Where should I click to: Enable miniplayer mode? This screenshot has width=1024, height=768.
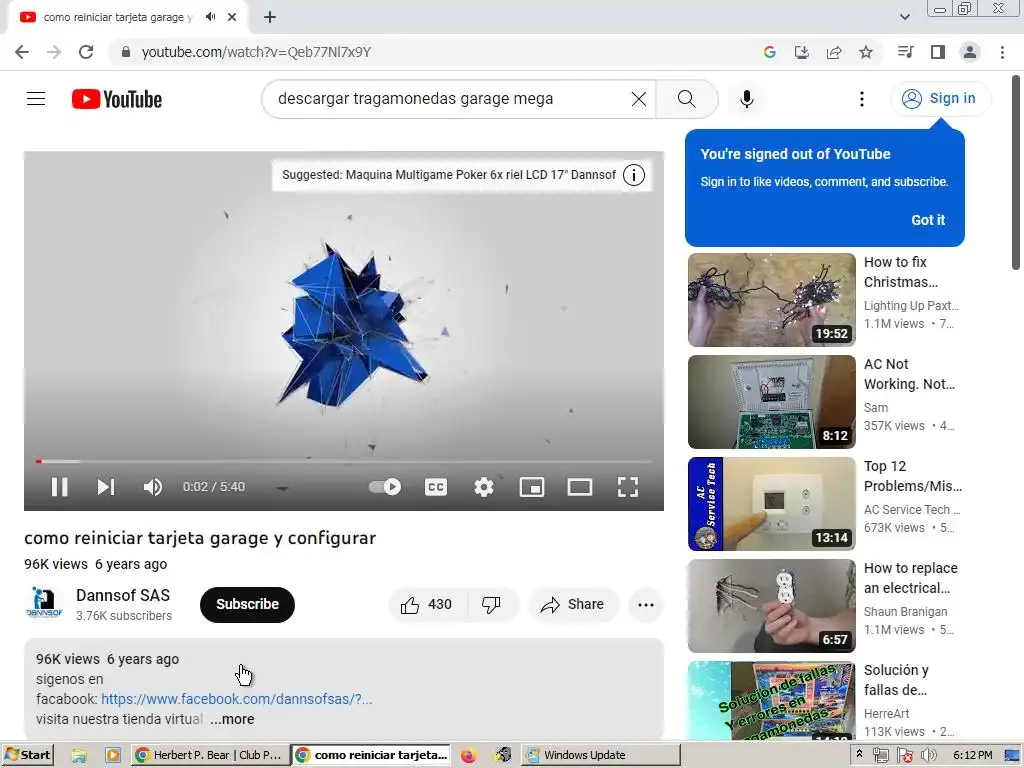(532, 487)
